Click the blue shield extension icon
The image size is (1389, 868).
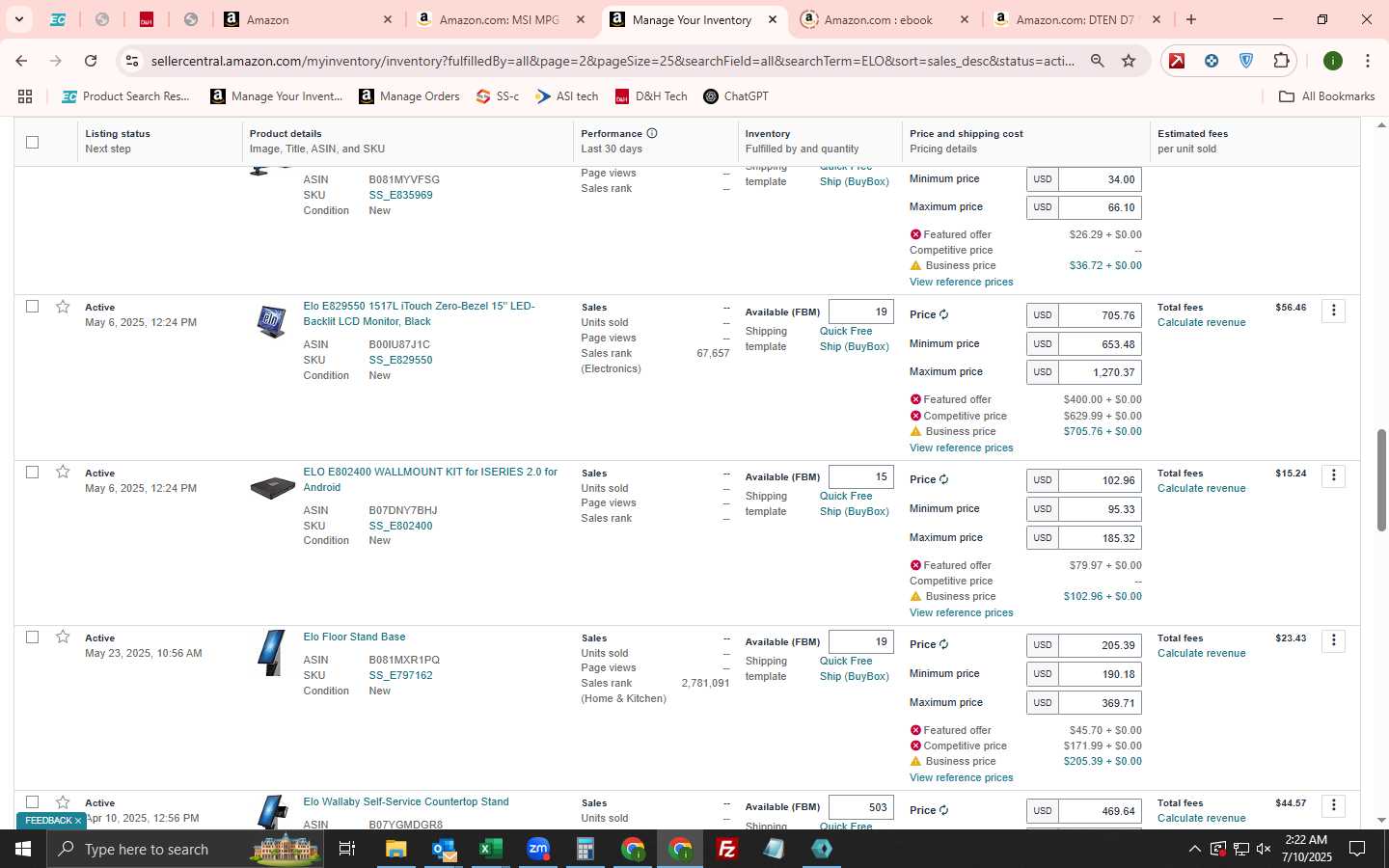(1246, 61)
